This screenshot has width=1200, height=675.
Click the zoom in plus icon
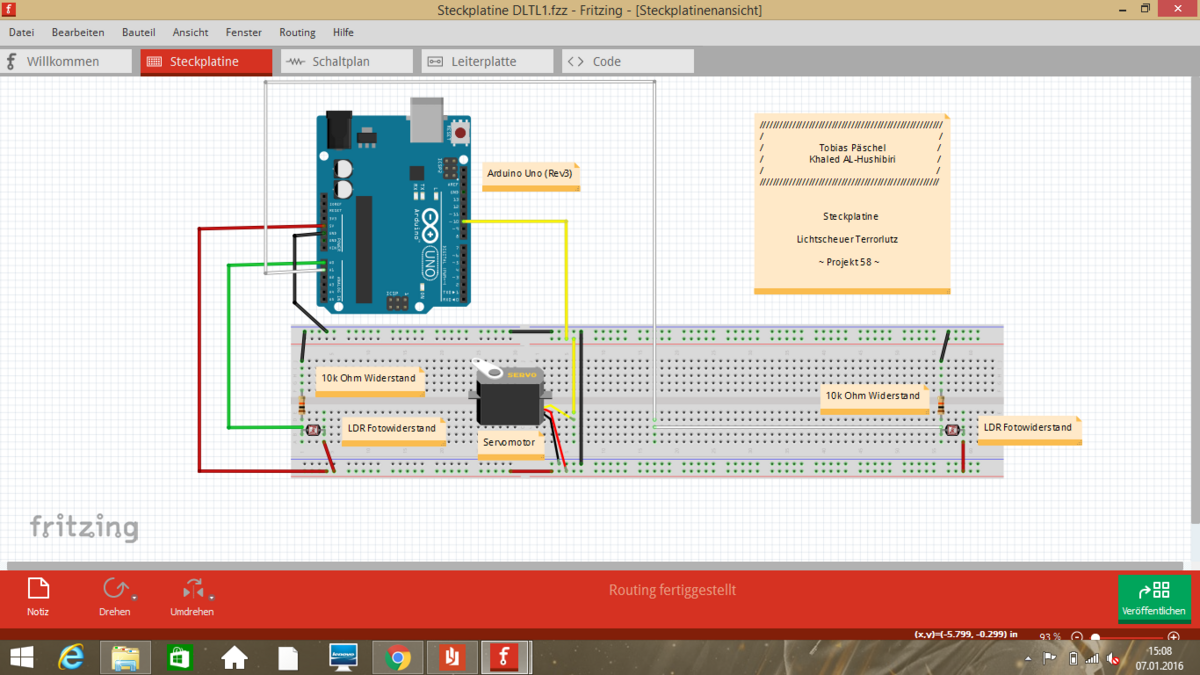coord(1173,637)
